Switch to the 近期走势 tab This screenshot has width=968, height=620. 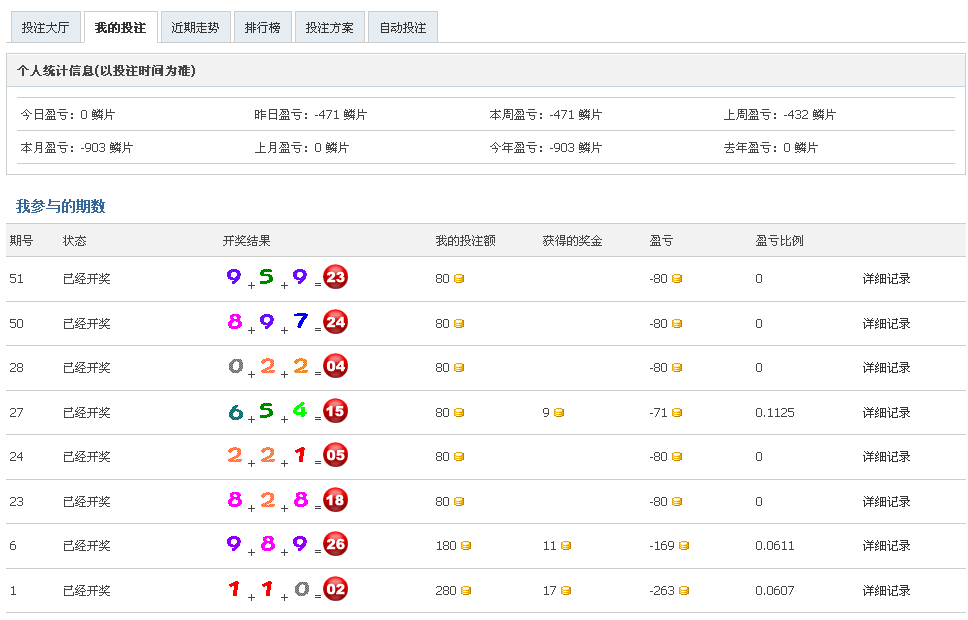(195, 28)
